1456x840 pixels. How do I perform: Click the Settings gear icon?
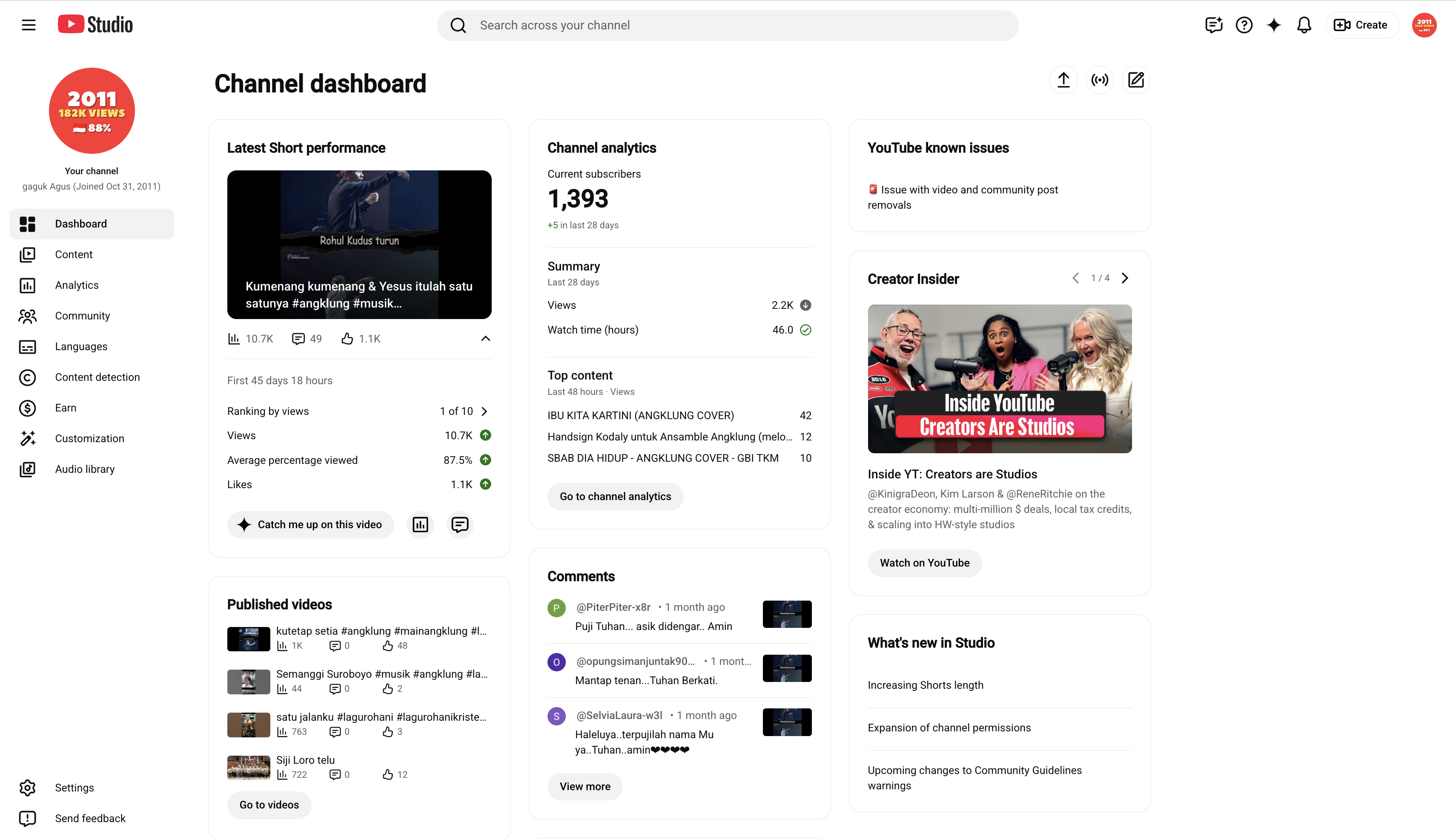coord(27,788)
